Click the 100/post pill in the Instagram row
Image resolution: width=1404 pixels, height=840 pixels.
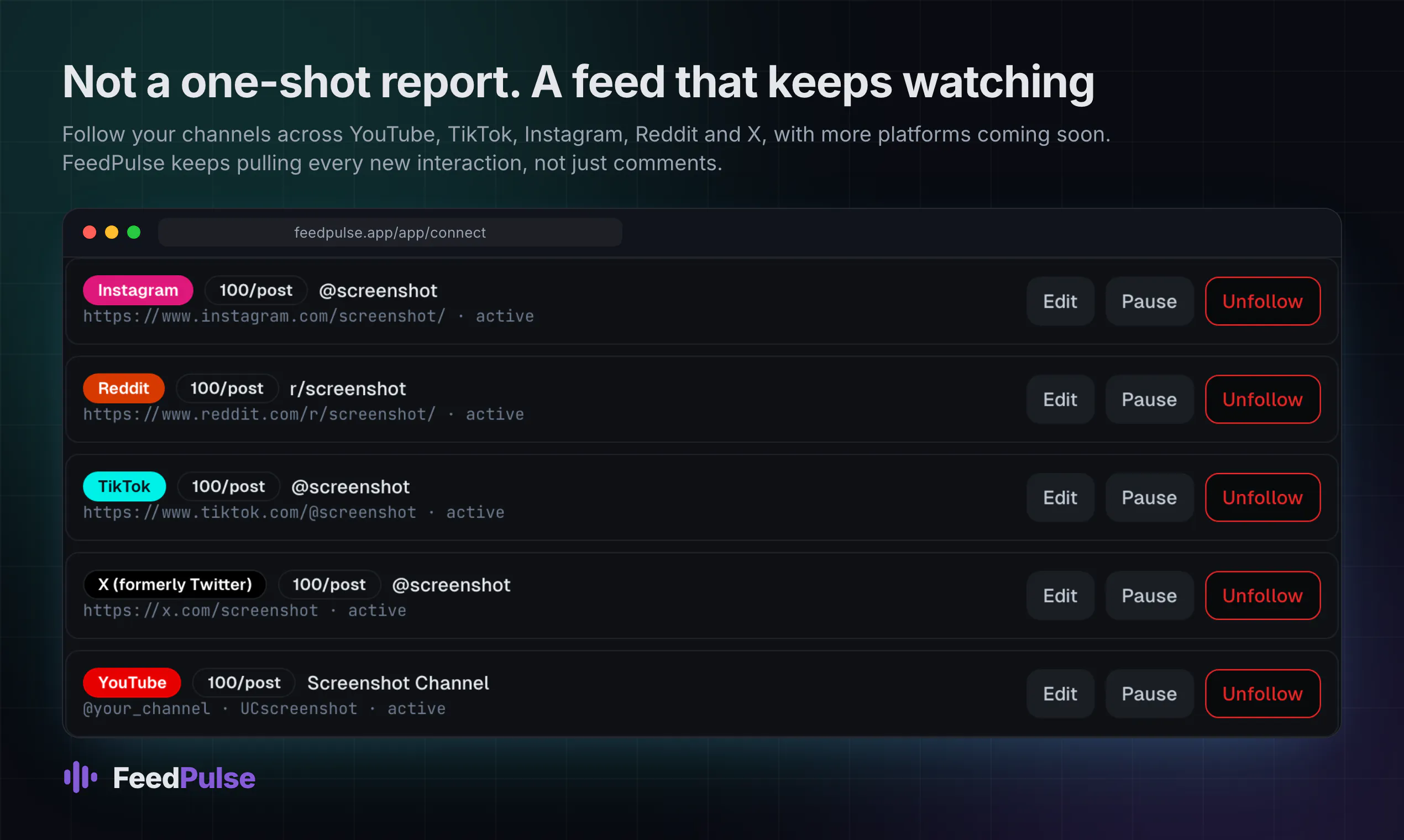[256, 290]
